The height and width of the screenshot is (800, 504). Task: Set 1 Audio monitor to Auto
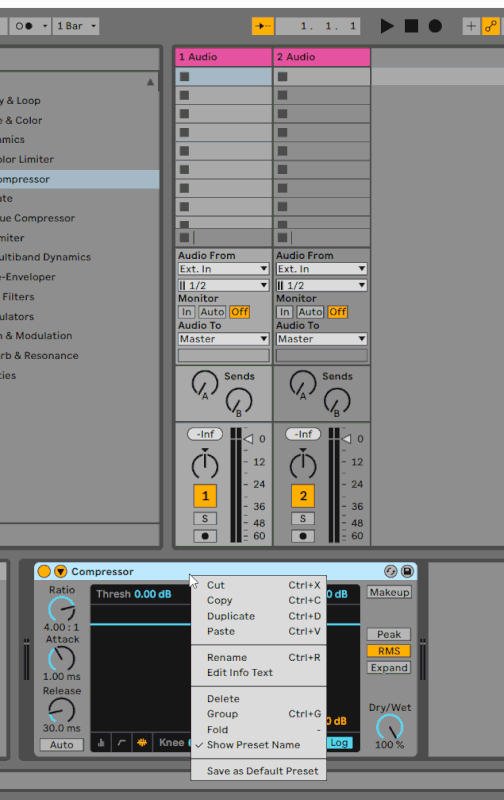click(x=212, y=312)
